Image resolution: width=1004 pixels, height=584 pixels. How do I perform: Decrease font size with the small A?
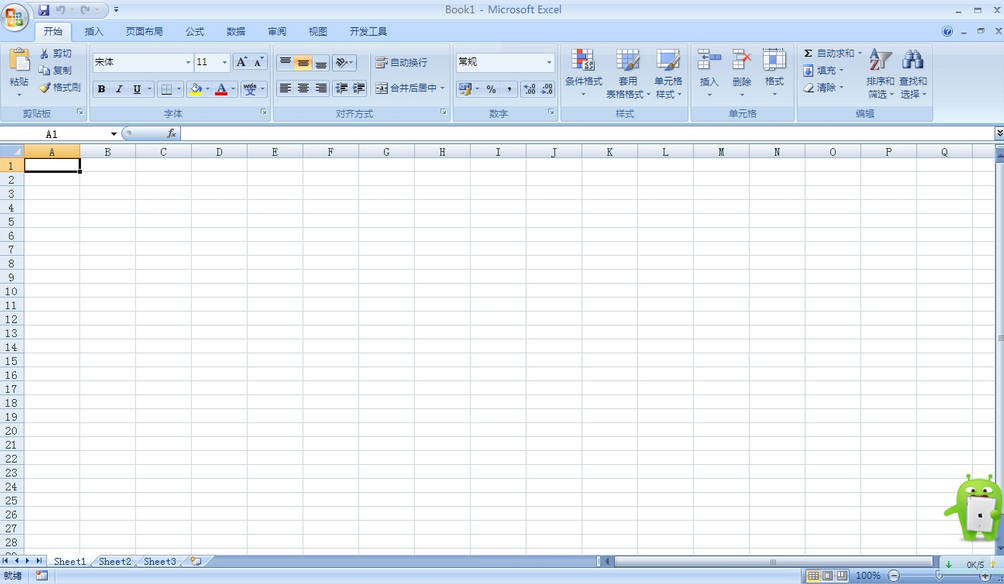point(259,62)
